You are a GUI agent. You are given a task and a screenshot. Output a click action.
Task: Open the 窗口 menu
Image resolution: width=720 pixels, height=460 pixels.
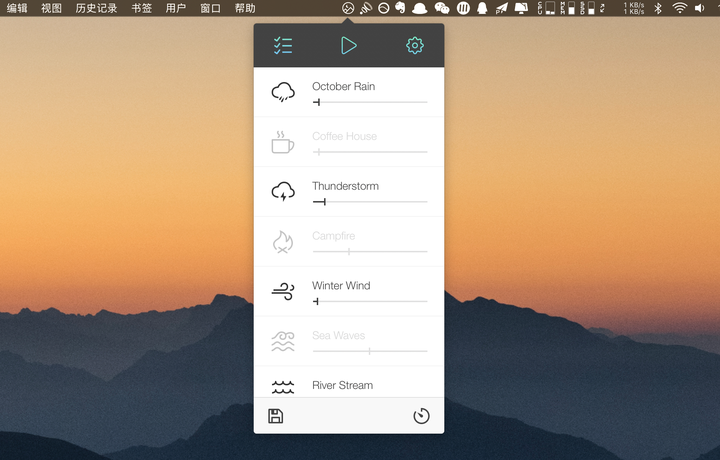pyautogui.click(x=210, y=8)
